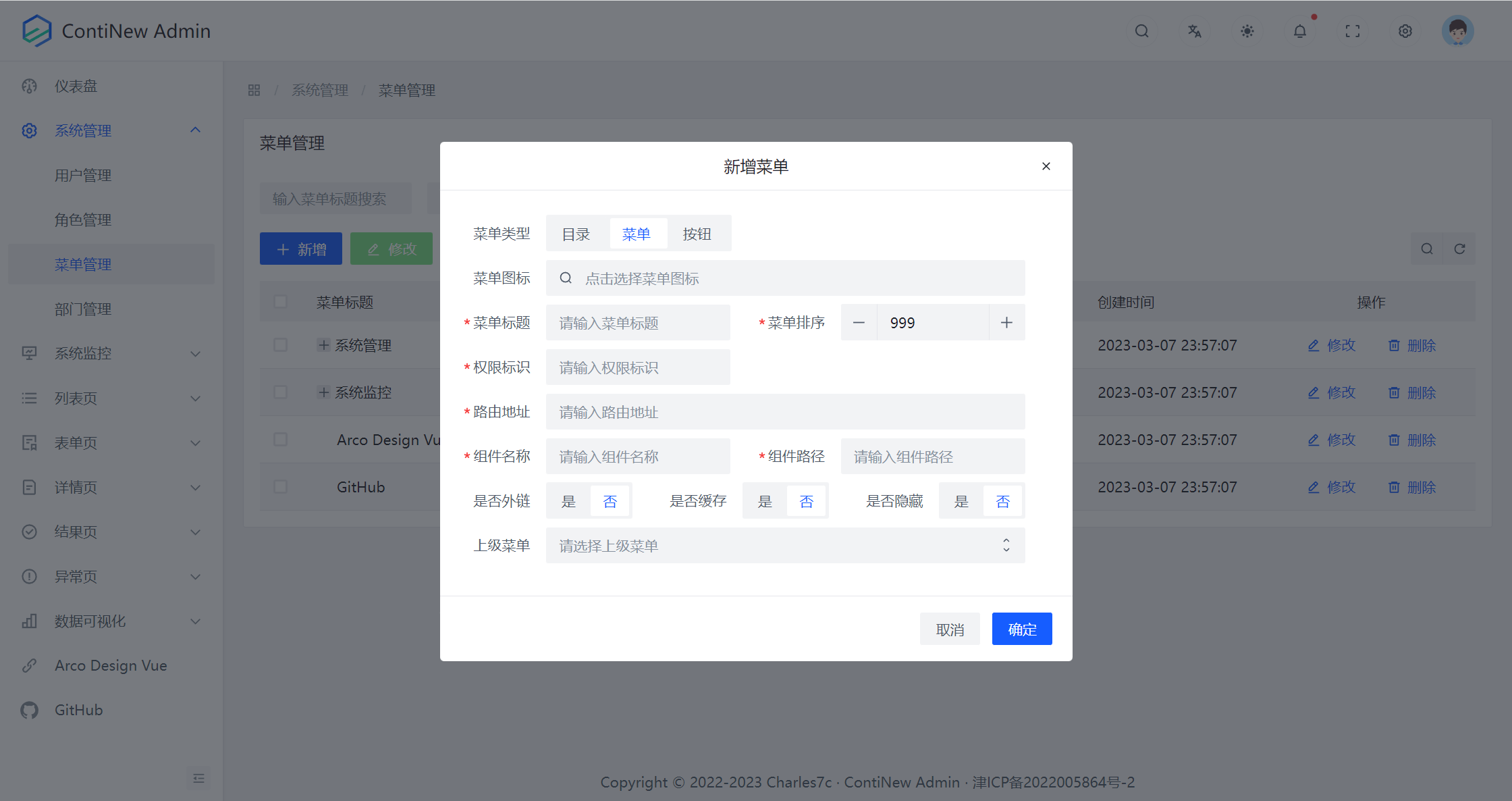Image resolution: width=1512 pixels, height=801 pixels.
Task: Decrease 菜单排序 with minus button
Action: pyautogui.click(x=859, y=322)
